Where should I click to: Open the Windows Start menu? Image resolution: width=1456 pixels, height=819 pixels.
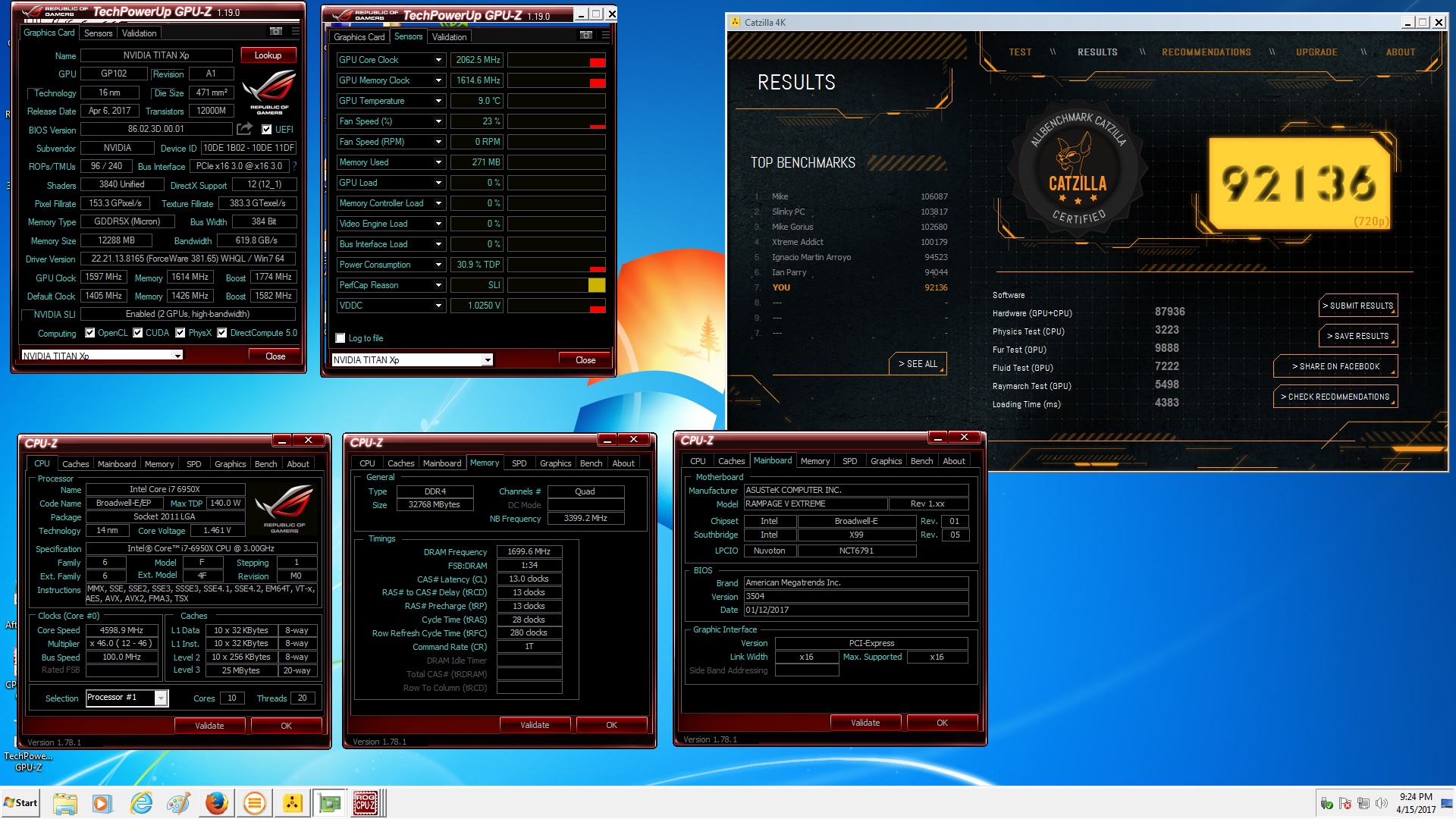(x=20, y=803)
